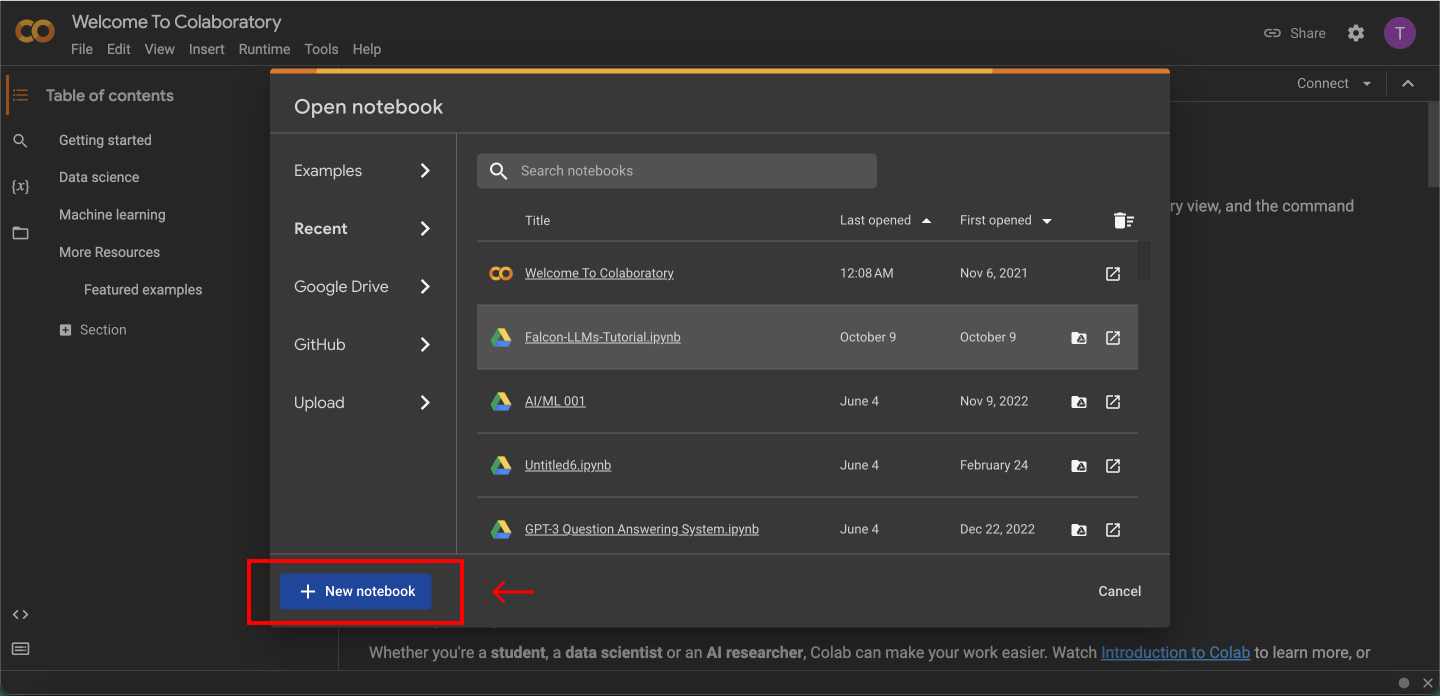Go to Machine learning in contents
This screenshot has height=696, width=1440.
click(112, 215)
